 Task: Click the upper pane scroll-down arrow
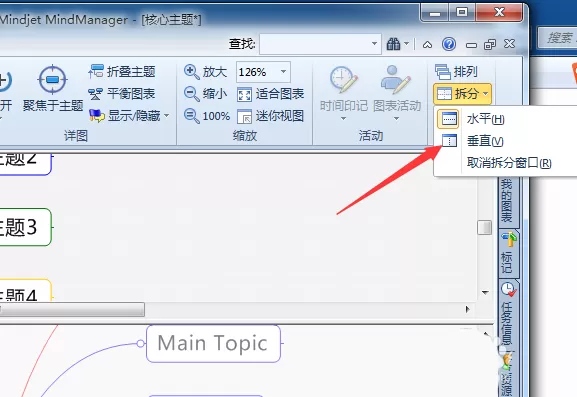(x=485, y=293)
